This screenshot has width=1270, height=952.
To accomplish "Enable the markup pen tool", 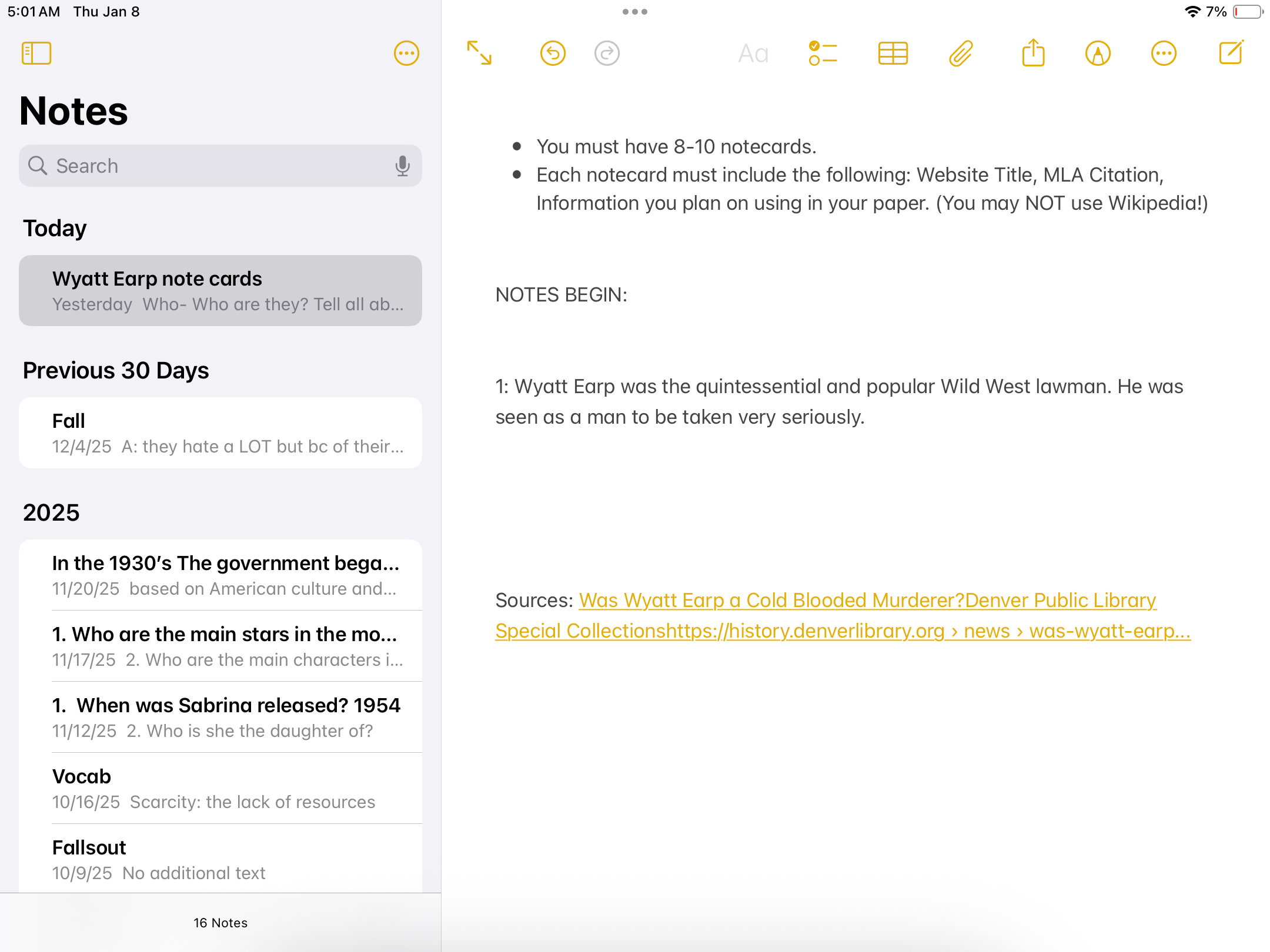I will (x=1098, y=53).
